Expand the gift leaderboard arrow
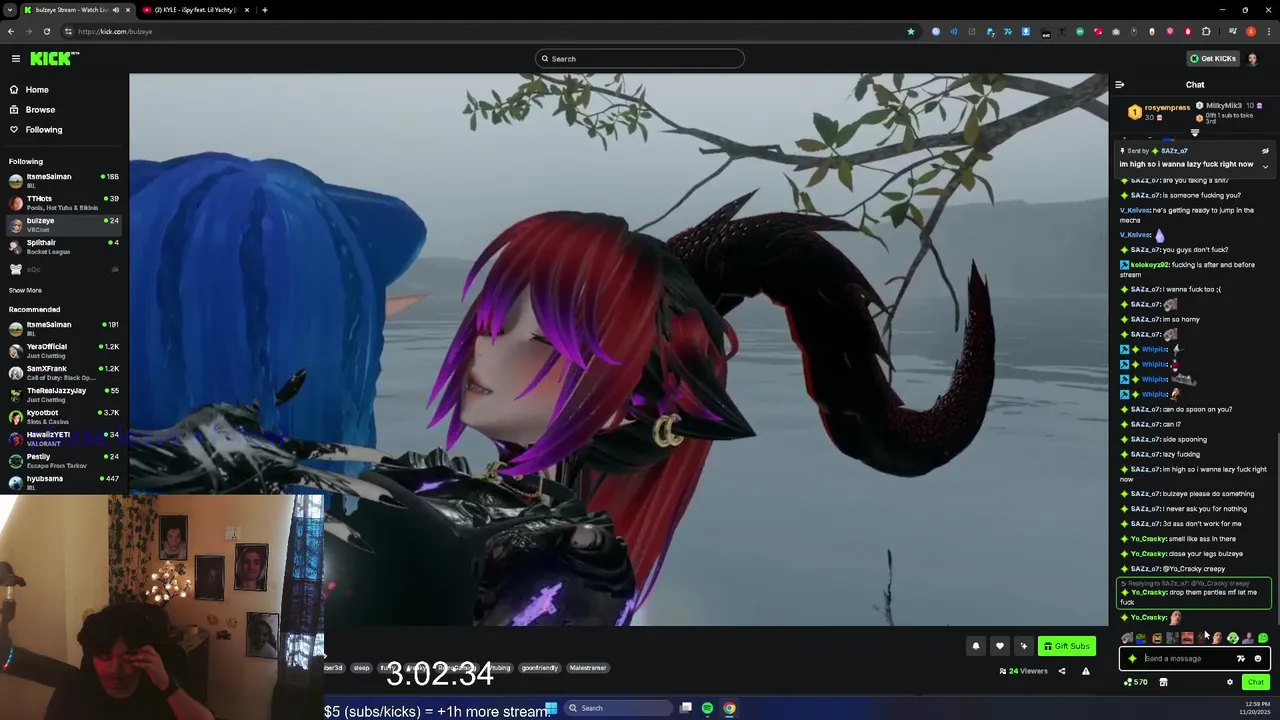The height and width of the screenshot is (720, 1280). 1195,132
